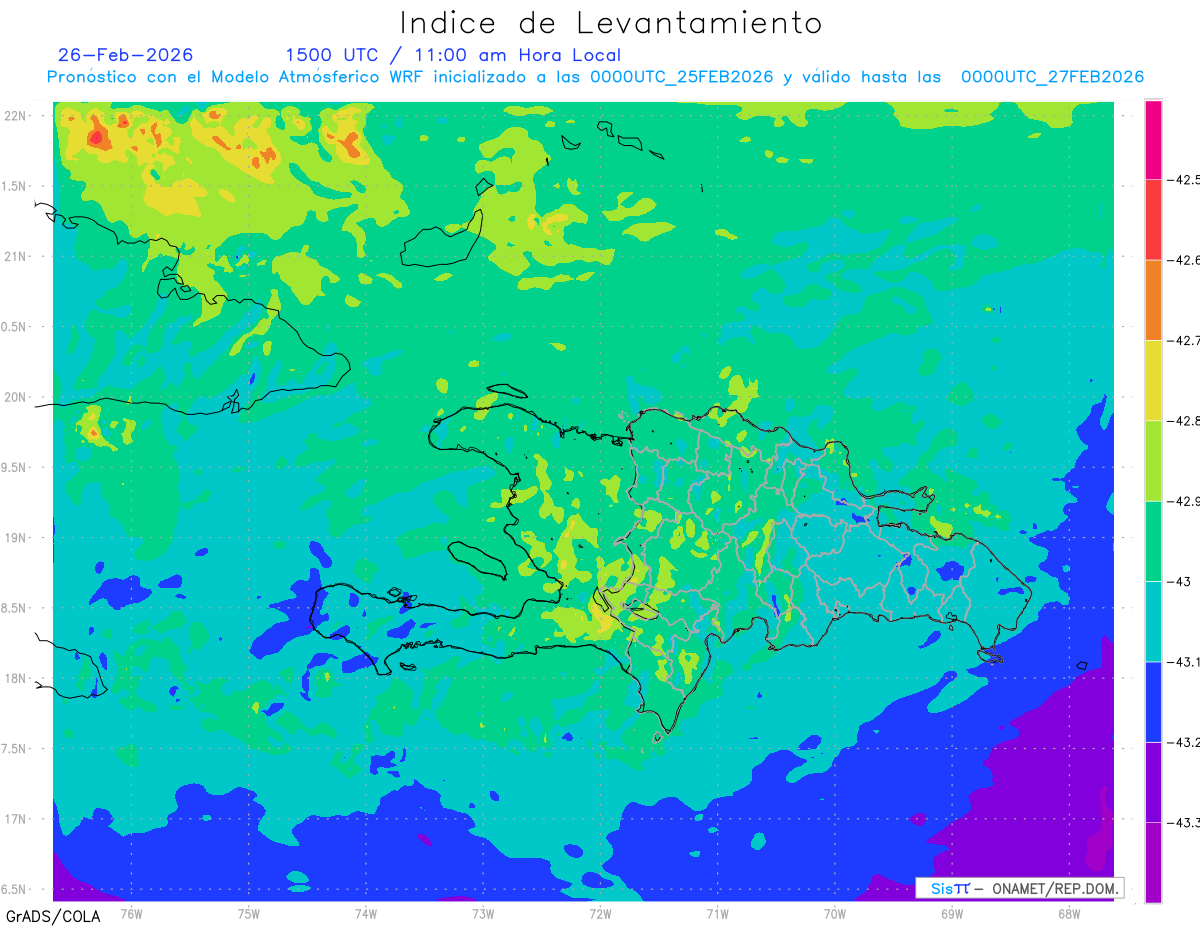Select the date text "26-Feb-2026"

(125, 54)
